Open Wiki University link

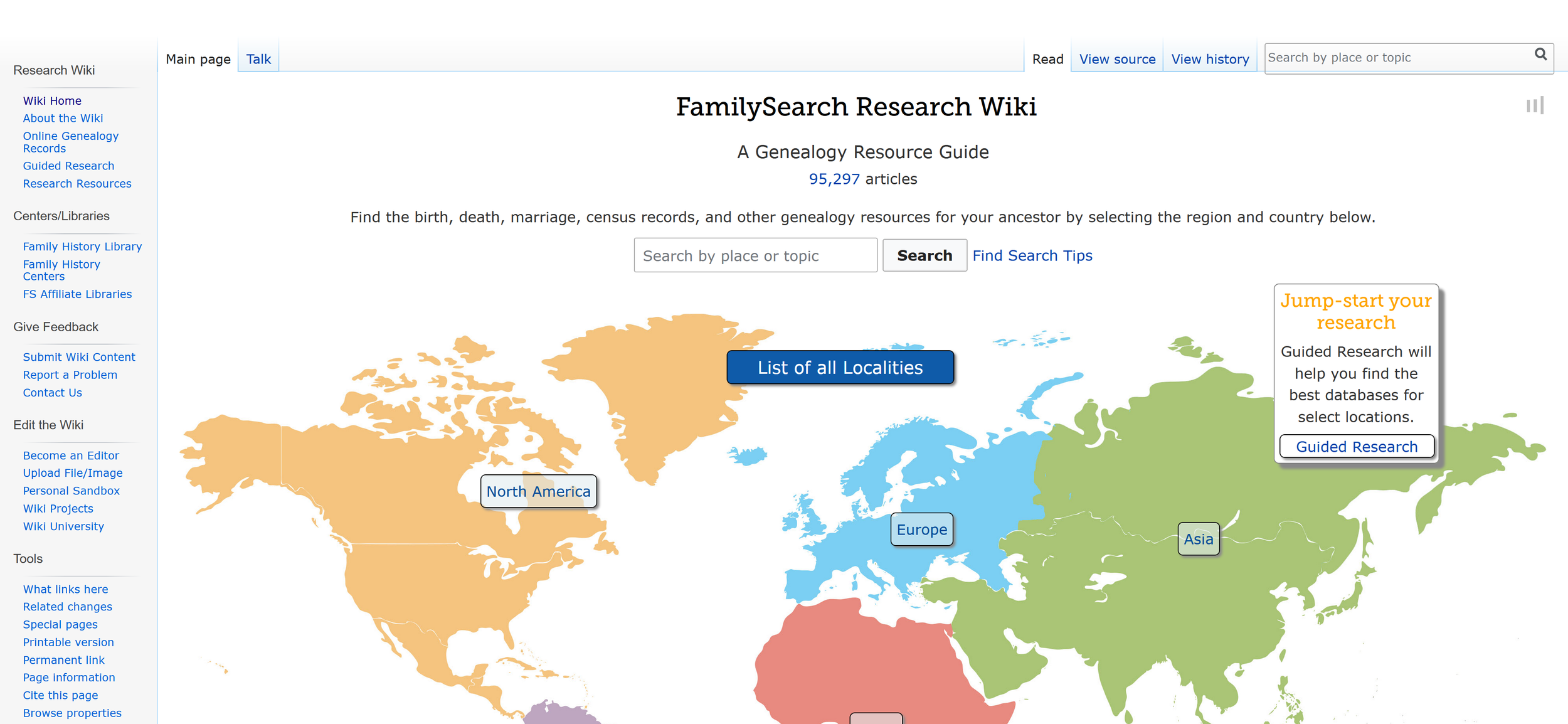(x=63, y=526)
